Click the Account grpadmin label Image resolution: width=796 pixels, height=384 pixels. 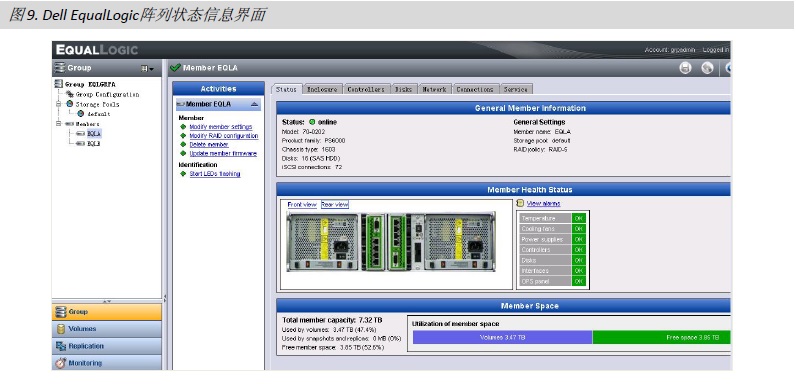[670, 50]
